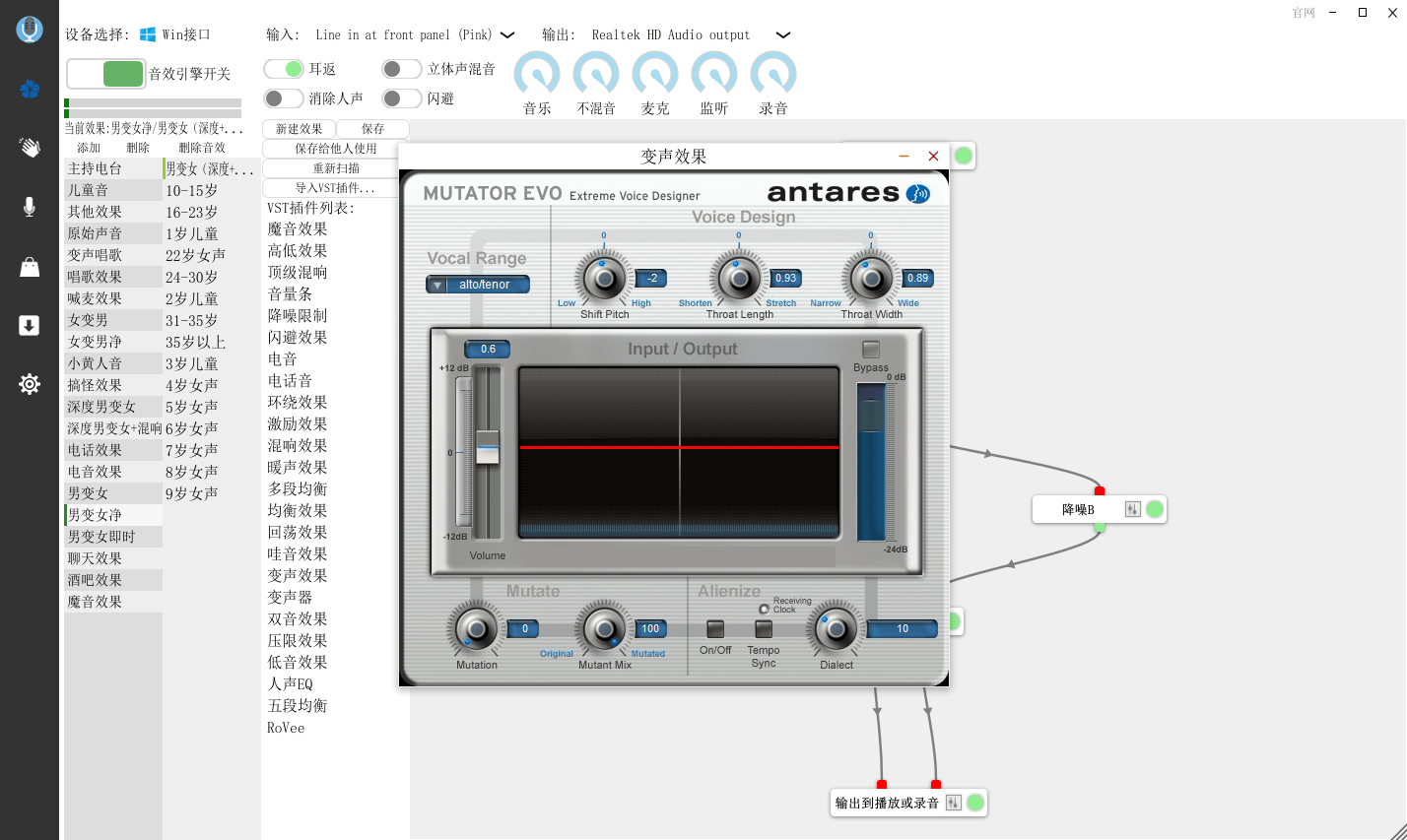The width and height of the screenshot is (1407, 840).
Task: Open the 输出 Realtek HD Audio dropdown
Action: (691, 34)
